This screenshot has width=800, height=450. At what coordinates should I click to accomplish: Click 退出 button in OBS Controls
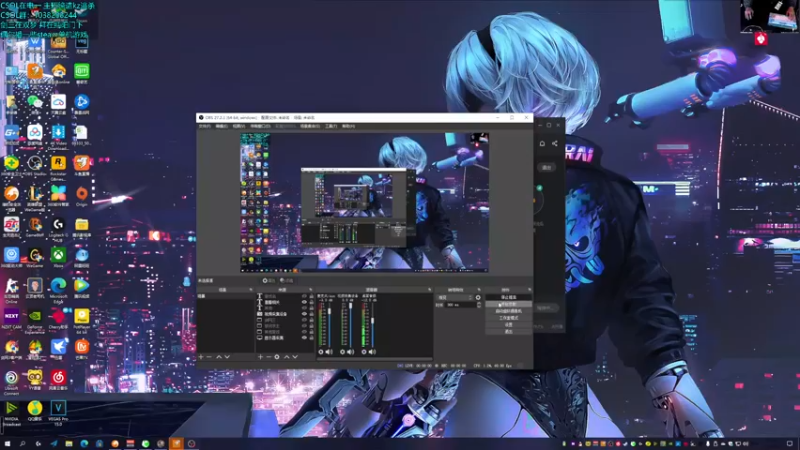(x=509, y=332)
